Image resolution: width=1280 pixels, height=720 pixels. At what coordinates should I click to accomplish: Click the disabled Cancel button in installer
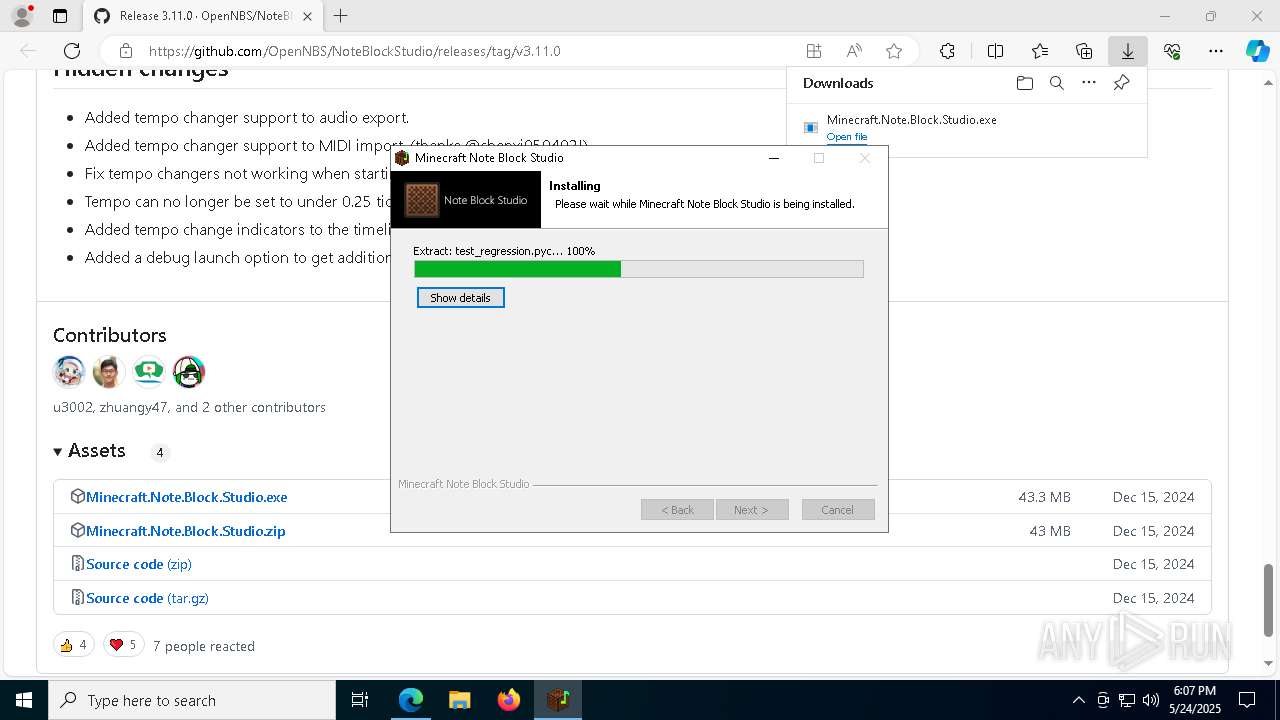pos(838,510)
